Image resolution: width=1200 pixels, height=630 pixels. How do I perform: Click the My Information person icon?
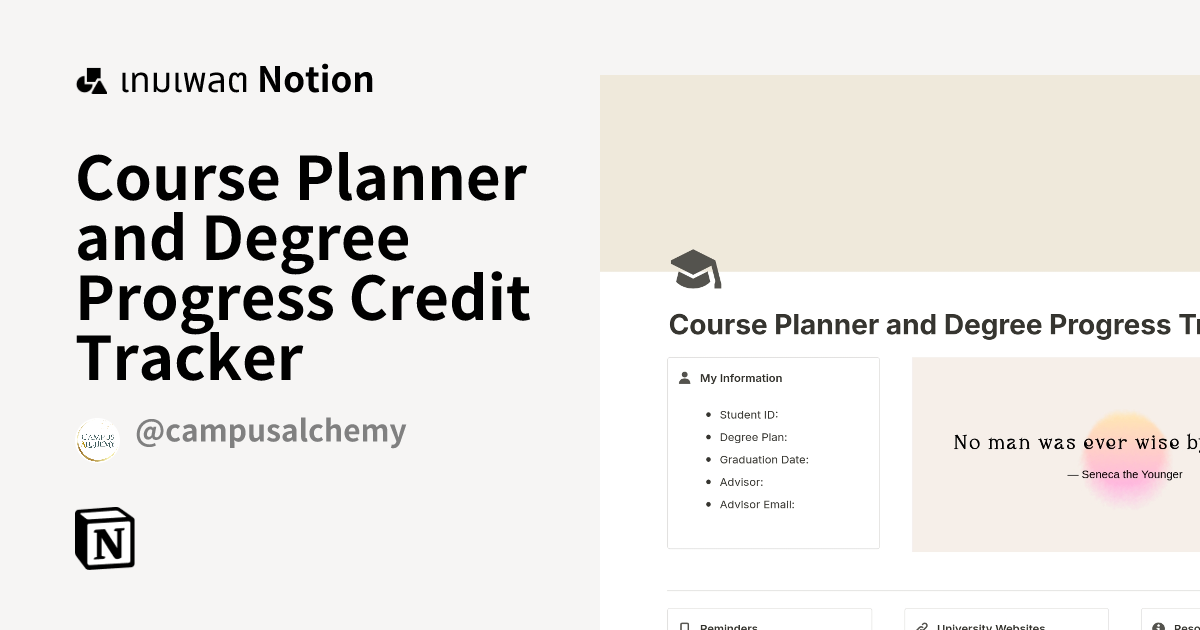tap(685, 378)
